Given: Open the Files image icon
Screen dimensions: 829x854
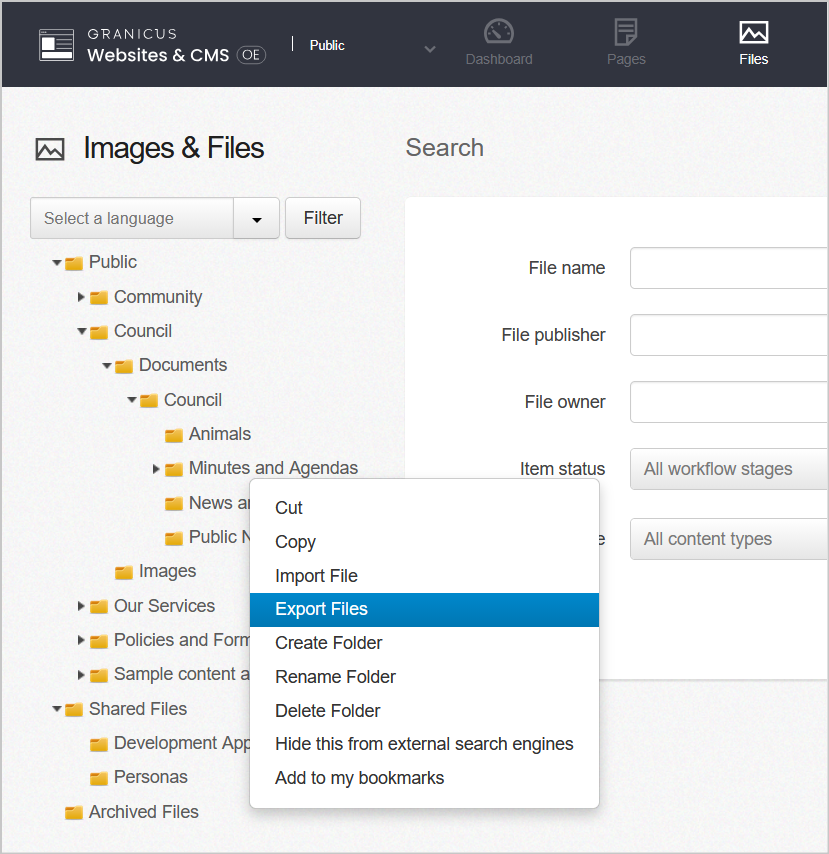Looking at the screenshot, I should point(753,32).
